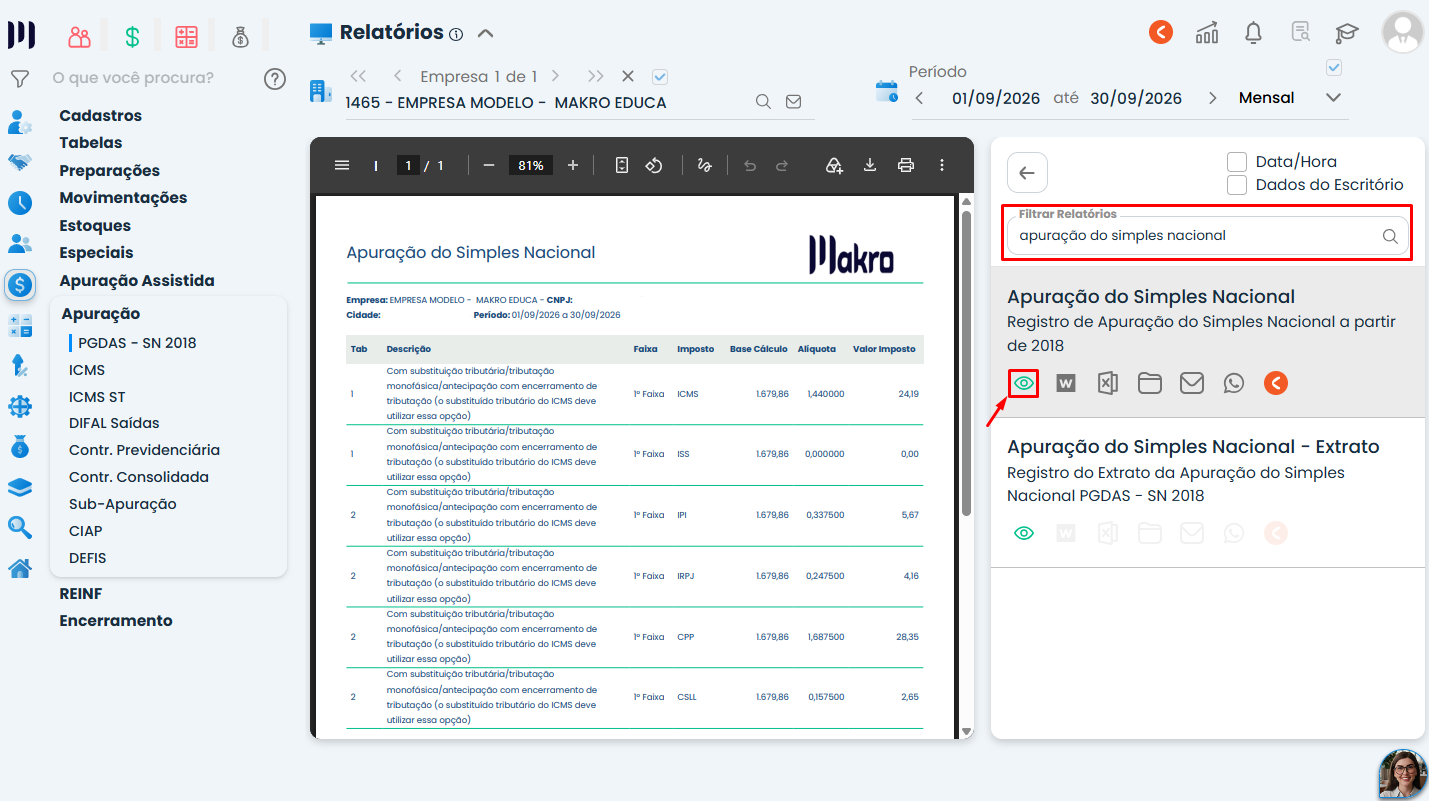This screenshot has height=801, width=1429.
Task: Collapse the Relatórios header chevron
Action: click(x=486, y=33)
